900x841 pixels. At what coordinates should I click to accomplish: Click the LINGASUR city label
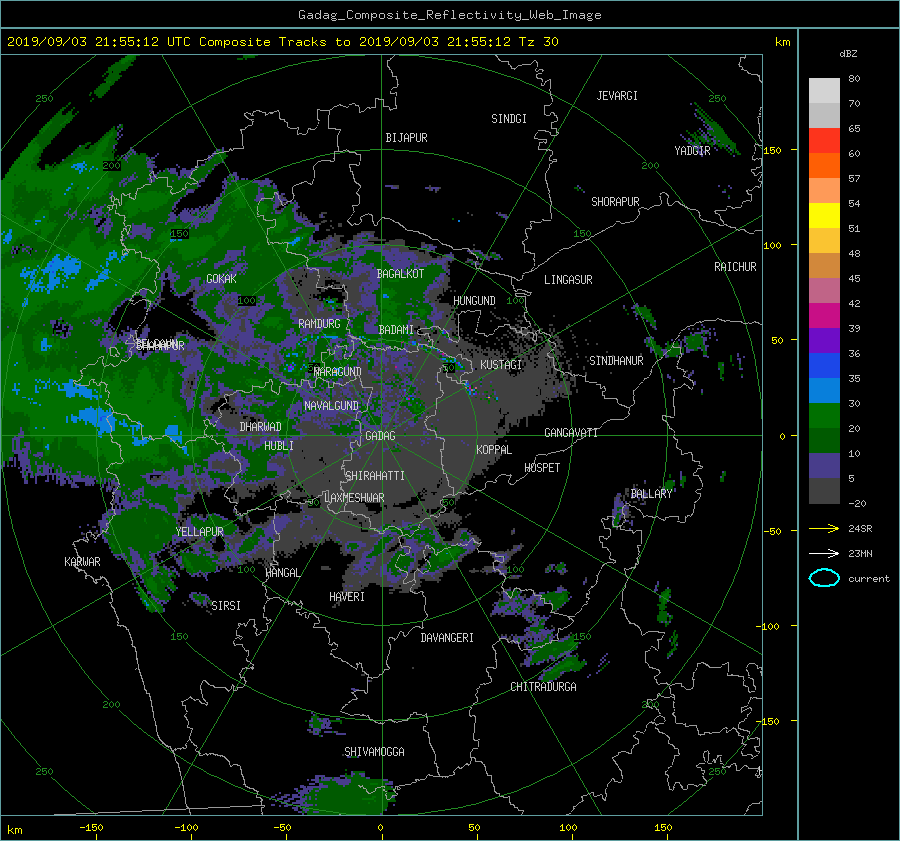[568, 280]
